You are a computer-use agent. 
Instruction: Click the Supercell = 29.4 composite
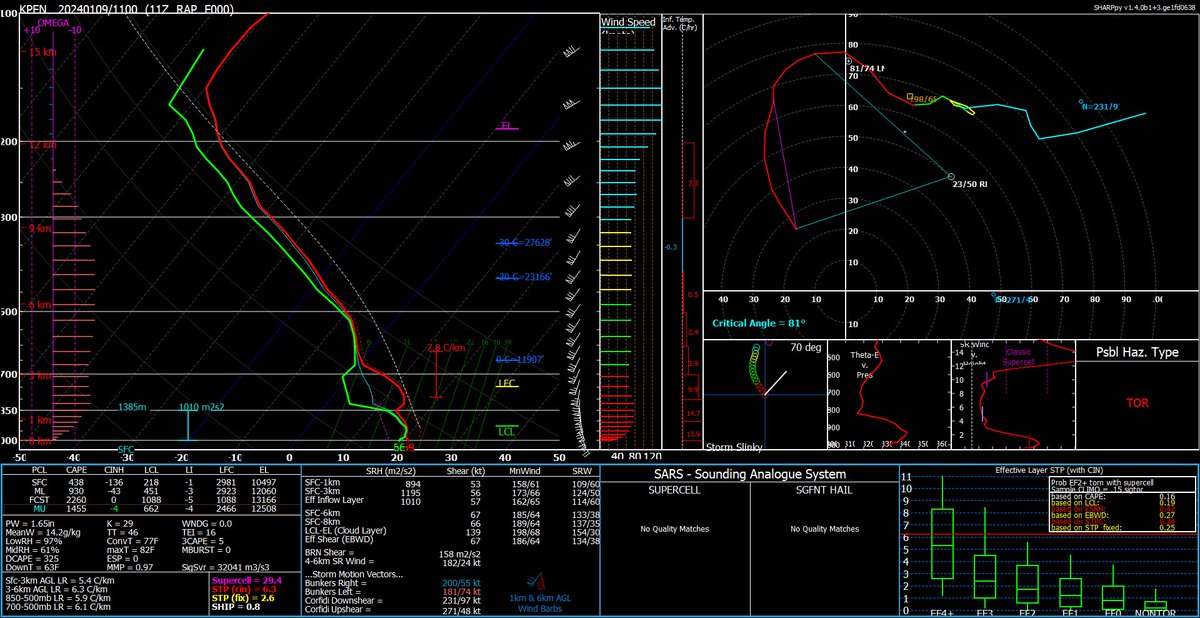[x=248, y=581]
